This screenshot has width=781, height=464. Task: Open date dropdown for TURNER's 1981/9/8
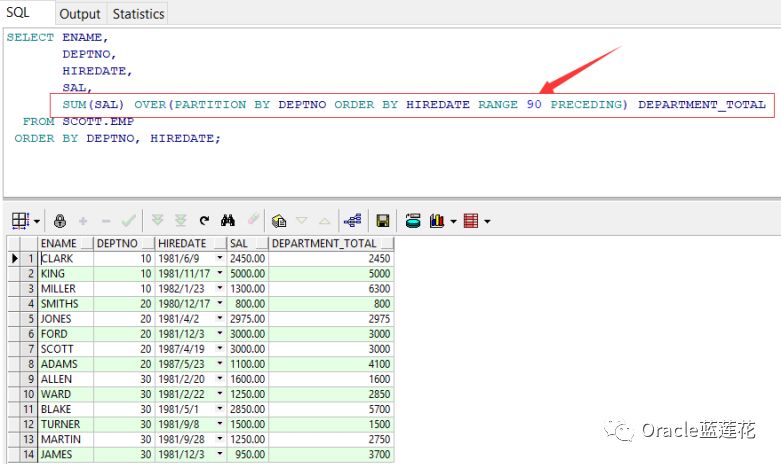click(220, 424)
